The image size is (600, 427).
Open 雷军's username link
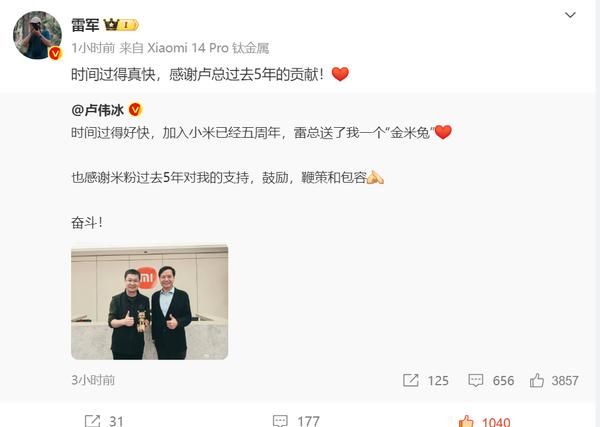tap(85, 25)
